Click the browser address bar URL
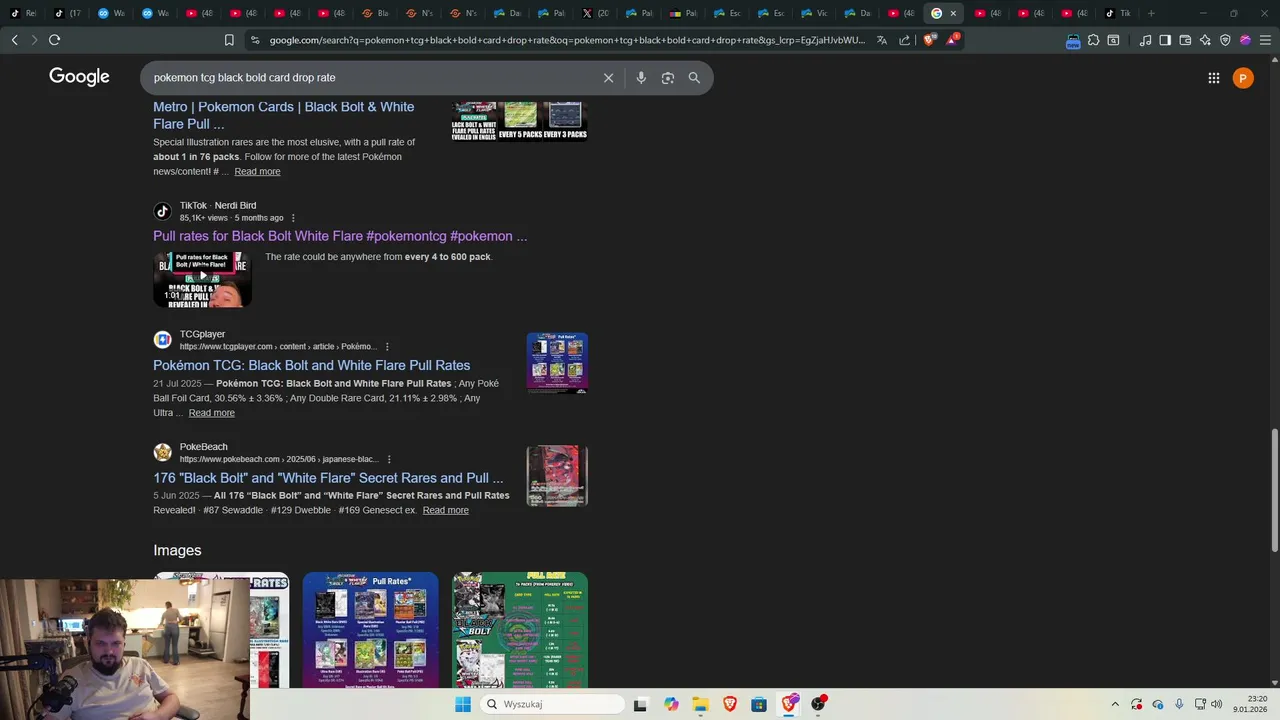Viewport: 1280px width, 720px height. click(x=567, y=40)
